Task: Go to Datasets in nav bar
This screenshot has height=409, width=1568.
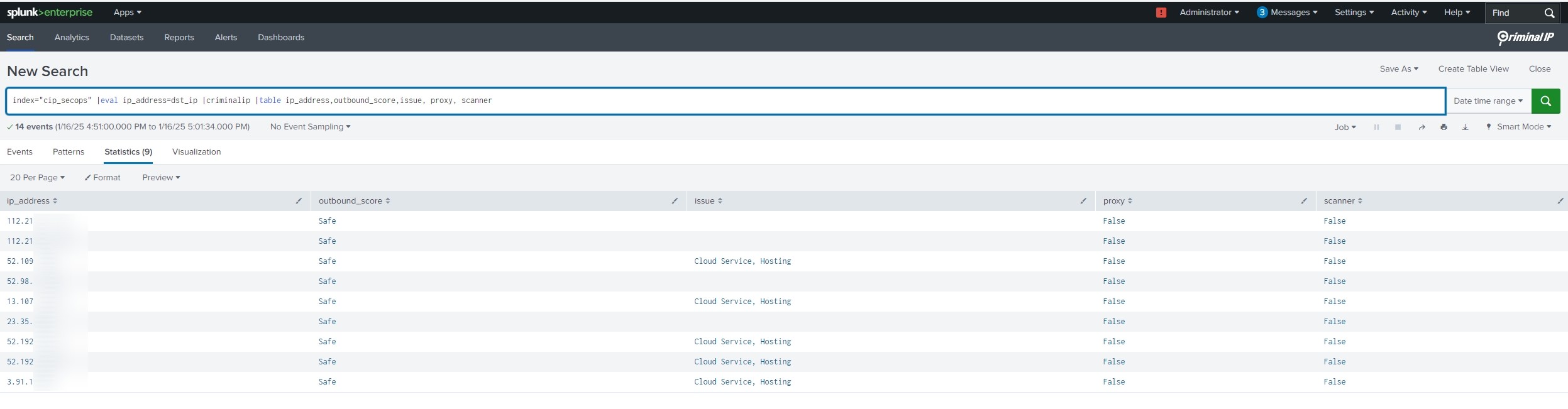Action: pos(126,38)
